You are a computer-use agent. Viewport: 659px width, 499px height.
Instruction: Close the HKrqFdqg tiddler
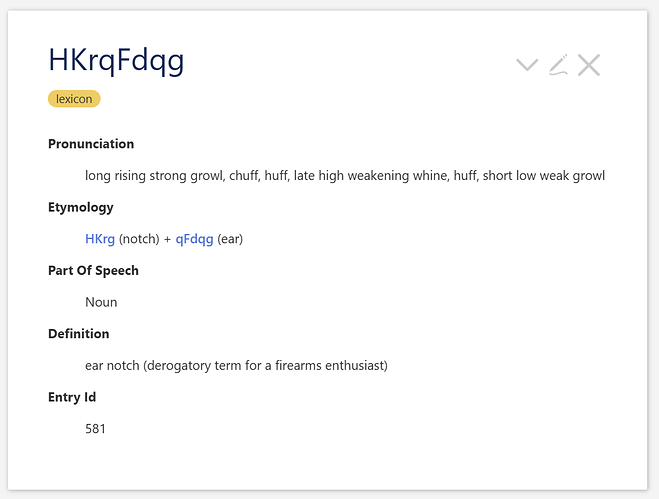589,65
